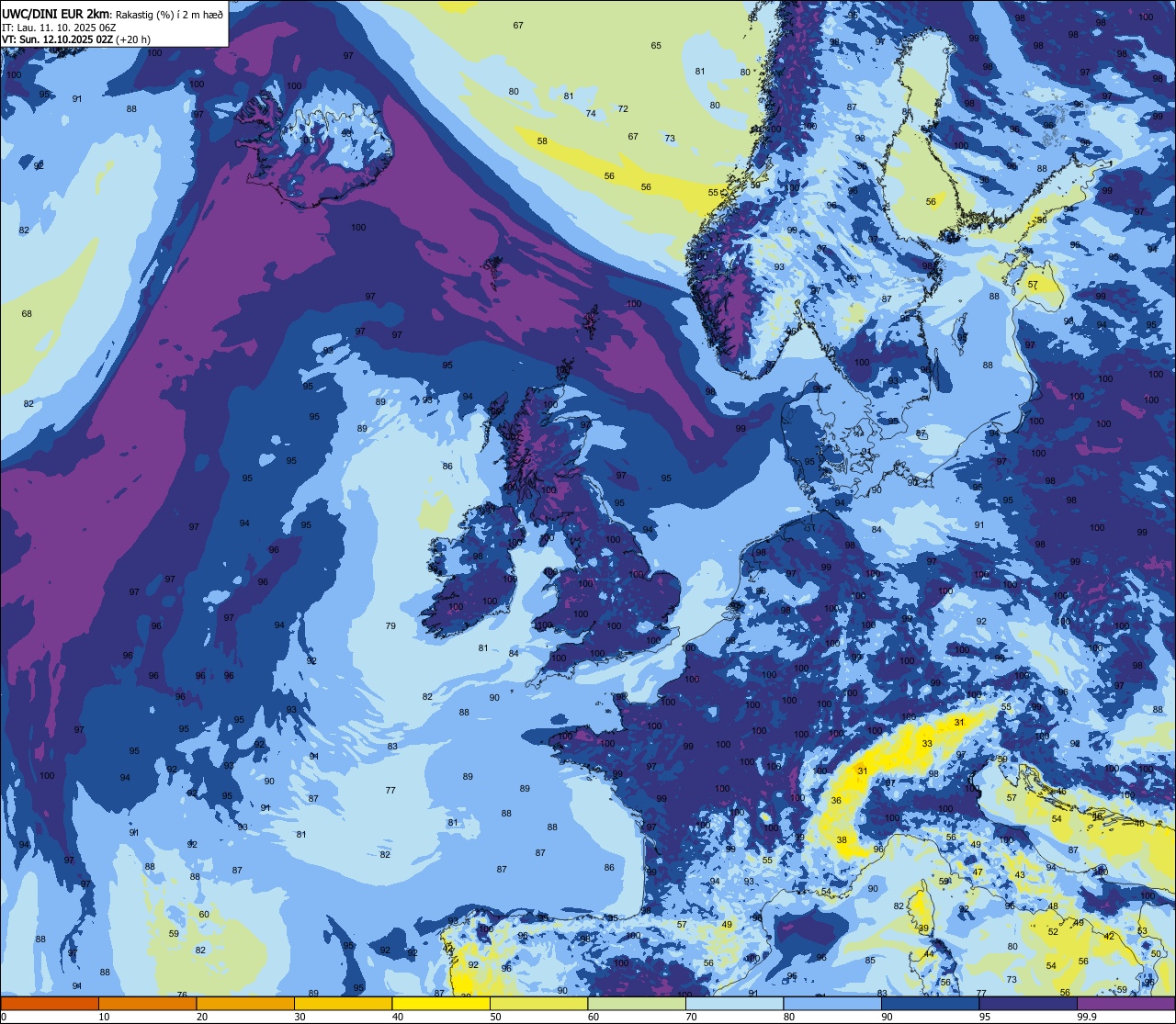Click the humidity value 65 near the top
This screenshot has height=1024, width=1176.
[656, 46]
